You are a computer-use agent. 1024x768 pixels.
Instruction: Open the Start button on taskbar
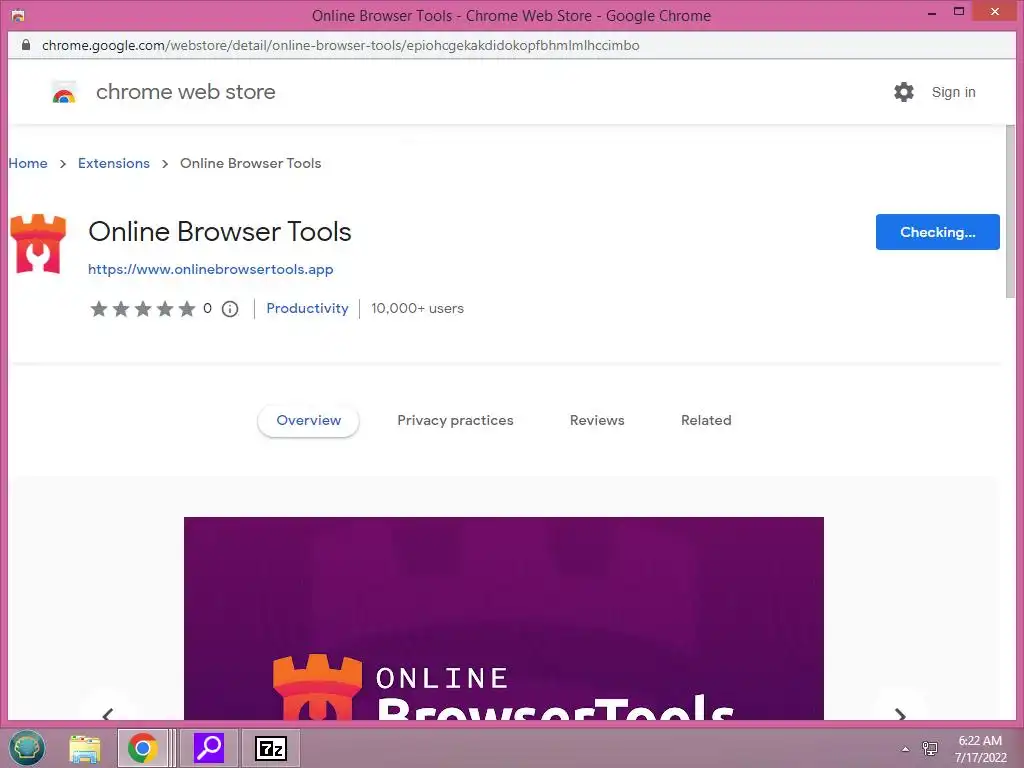(x=26, y=748)
